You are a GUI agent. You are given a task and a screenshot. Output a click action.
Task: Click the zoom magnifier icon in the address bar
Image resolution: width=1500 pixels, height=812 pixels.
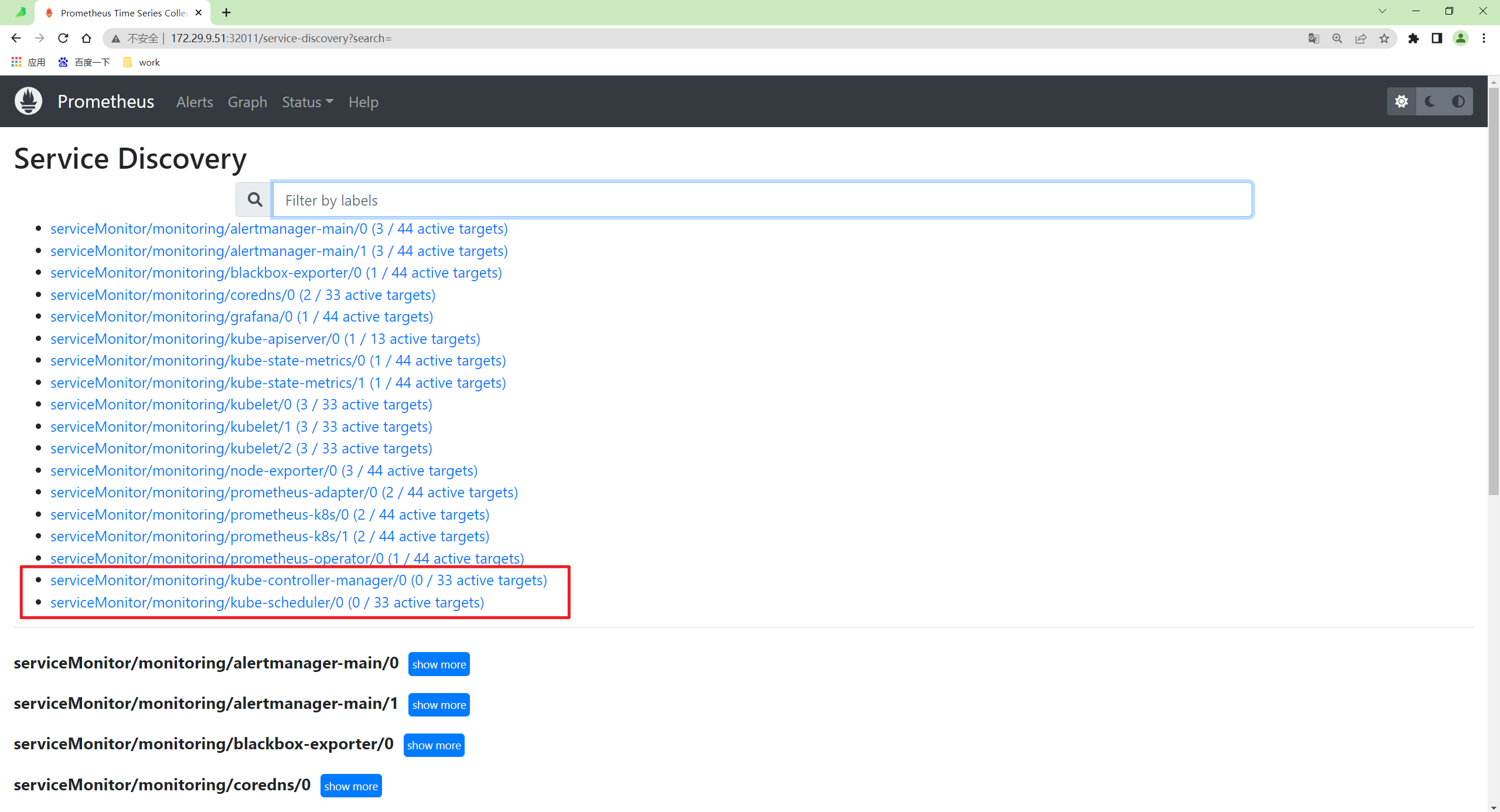(1337, 38)
